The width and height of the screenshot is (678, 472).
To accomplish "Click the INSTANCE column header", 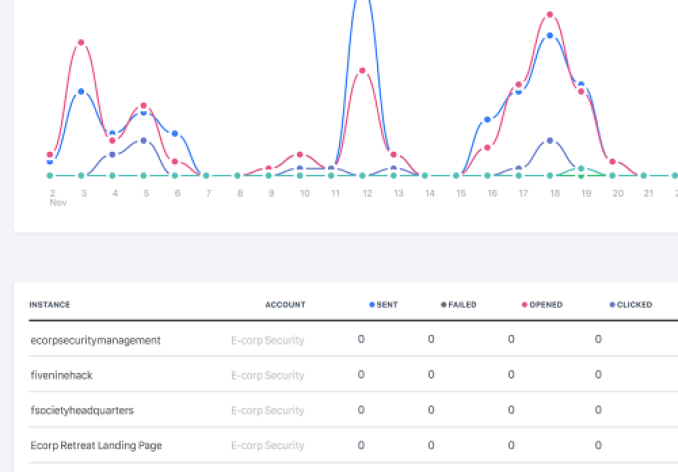I will 50,305.
